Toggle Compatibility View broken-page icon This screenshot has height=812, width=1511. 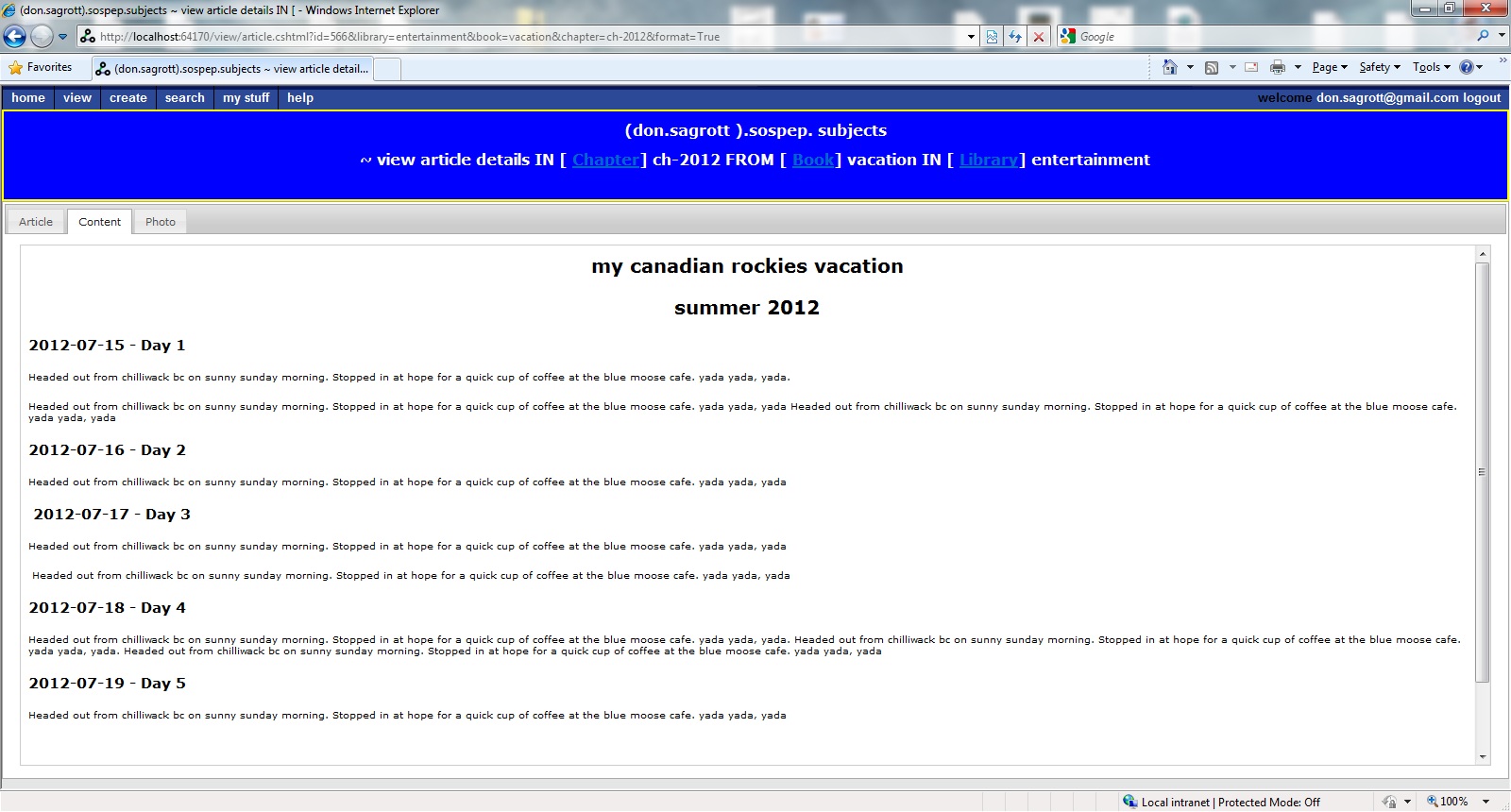(x=992, y=37)
